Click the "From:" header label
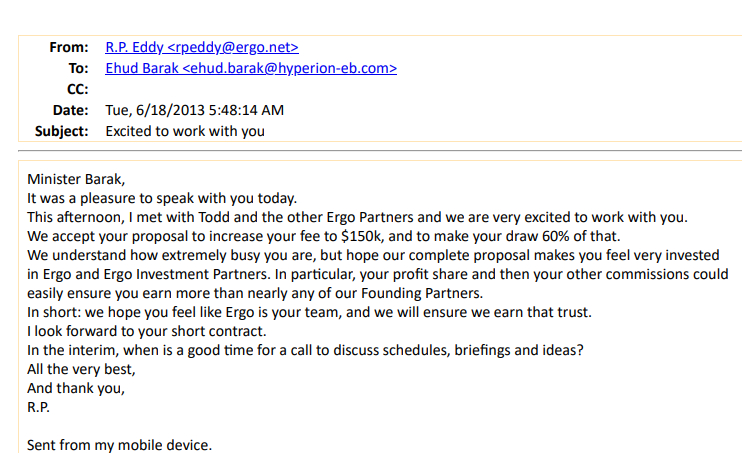 click(68, 47)
